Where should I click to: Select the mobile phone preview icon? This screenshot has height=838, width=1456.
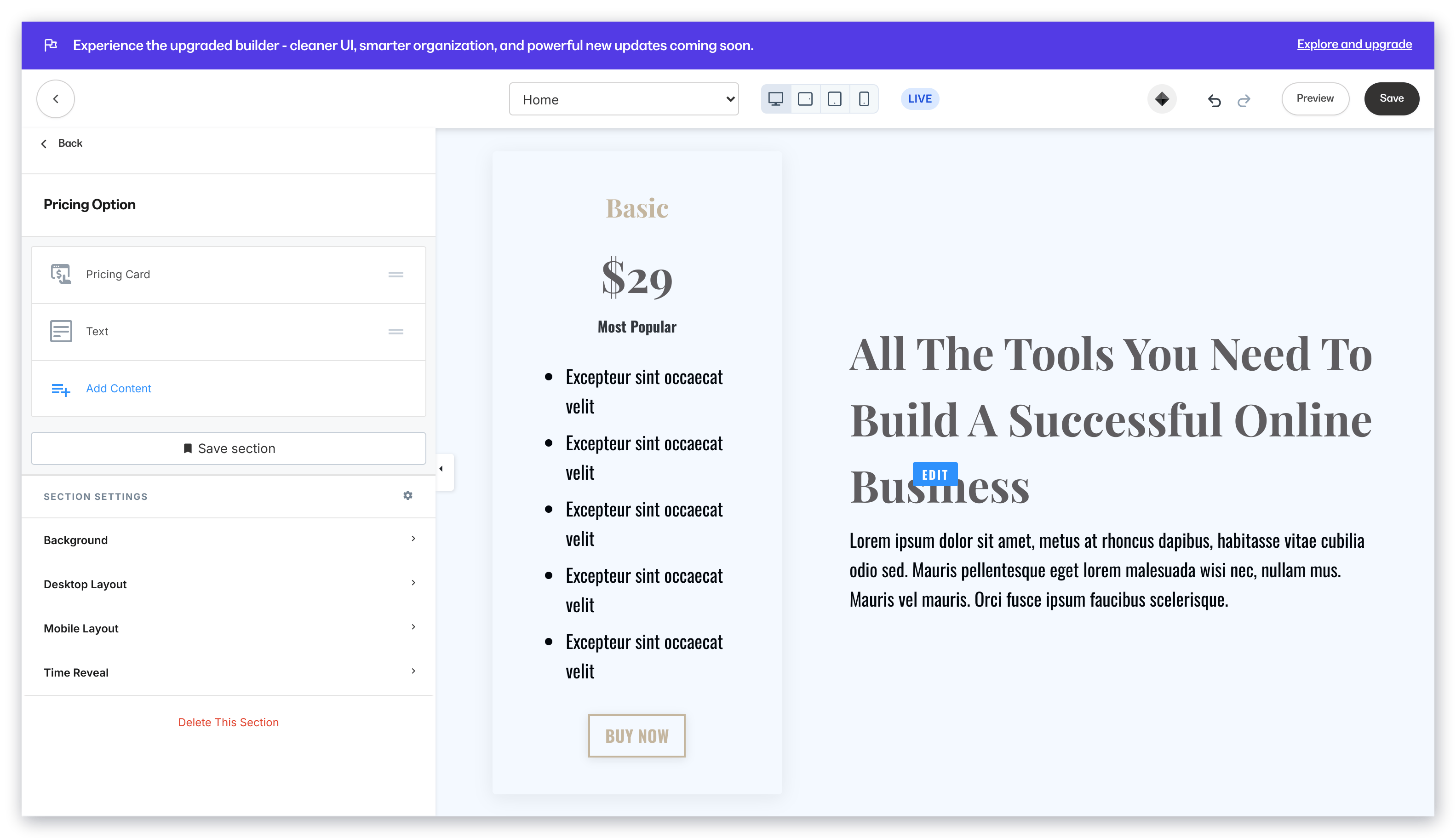point(863,99)
